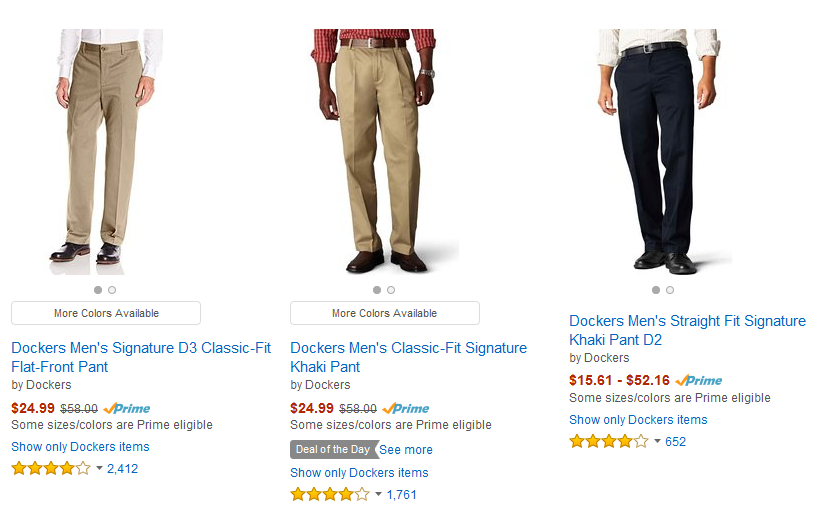This screenshot has width=822, height=510.
Task: Open the Dockers Men's Straight Fit Signature Khaki Pant D2 link
Action: [687, 330]
